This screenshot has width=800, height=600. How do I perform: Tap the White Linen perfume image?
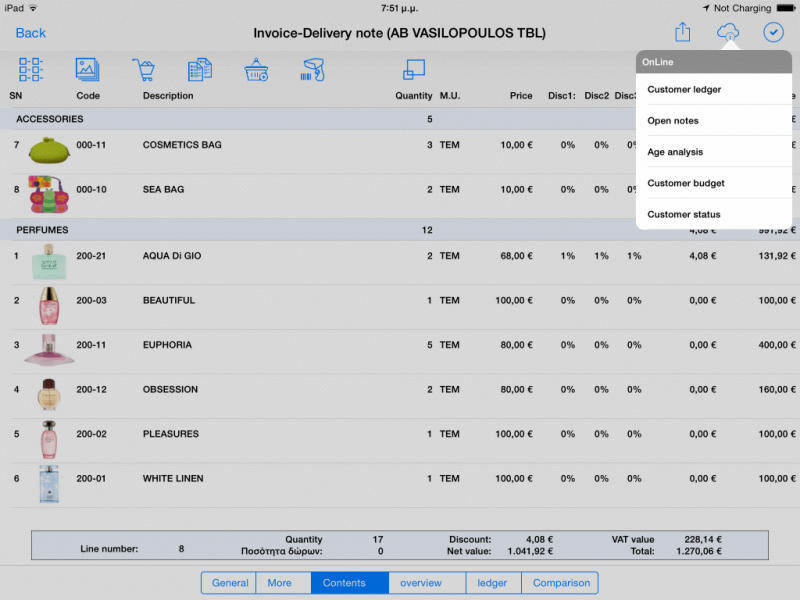49,484
